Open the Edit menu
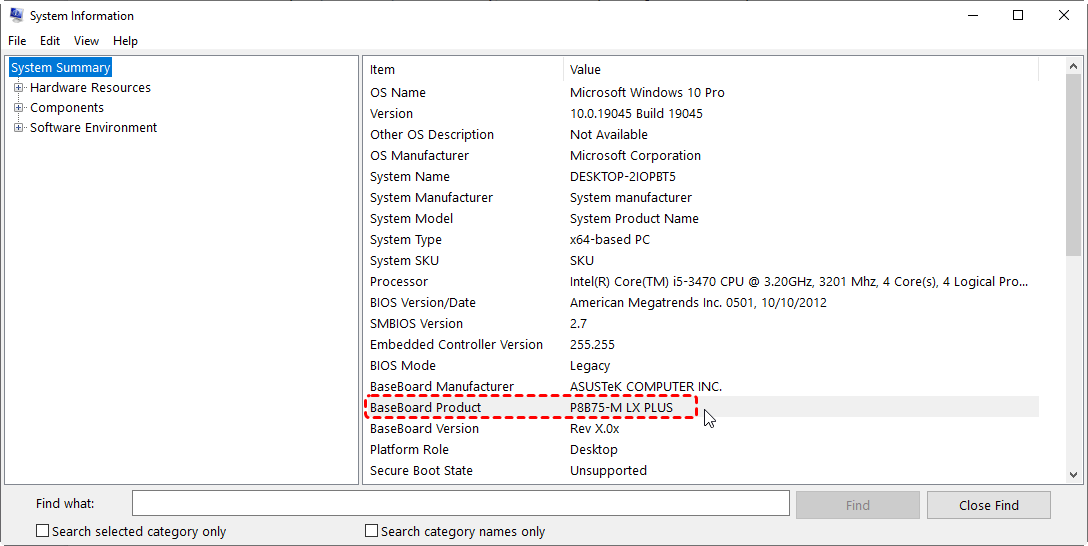 pyautogui.click(x=50, y=41)
